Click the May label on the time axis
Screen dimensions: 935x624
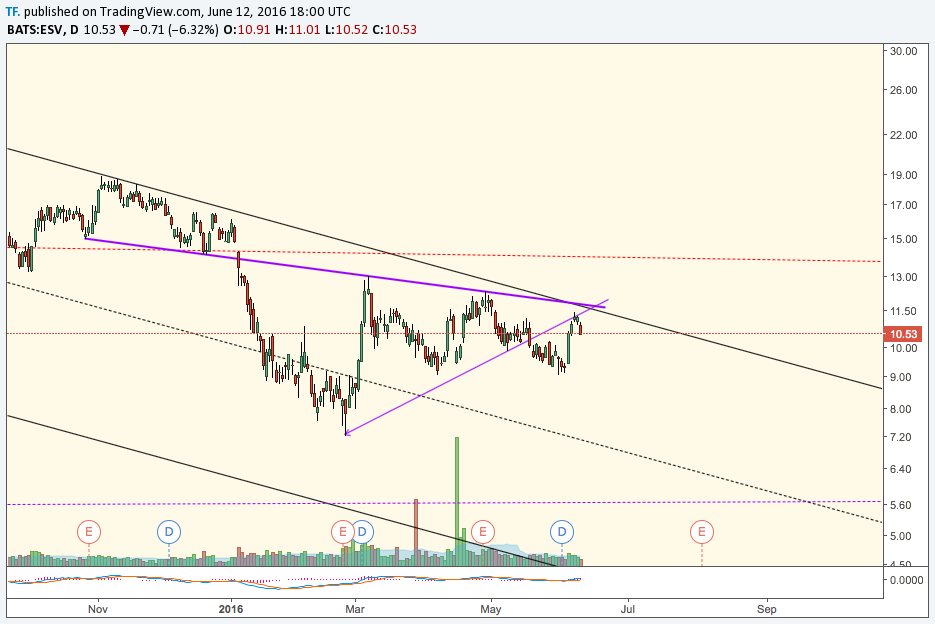pos(491,609)
